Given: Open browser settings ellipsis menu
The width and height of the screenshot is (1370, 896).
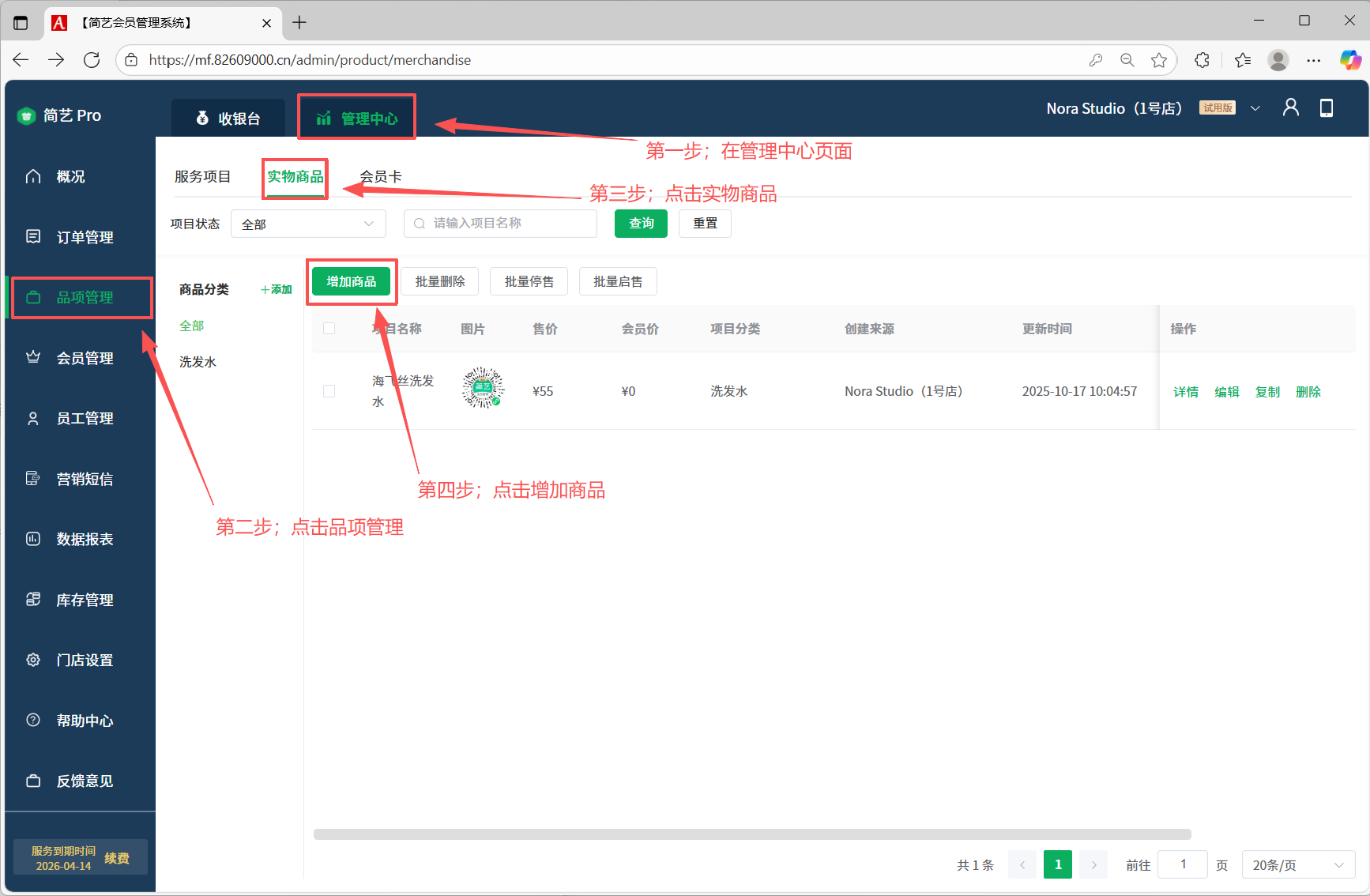Looking at the screenshot, I should click(x=1314, y=60).
